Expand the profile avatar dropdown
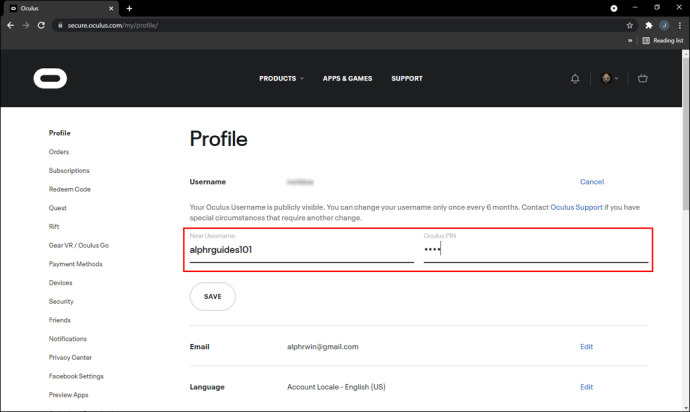690x412 pixels. point(609,78)
